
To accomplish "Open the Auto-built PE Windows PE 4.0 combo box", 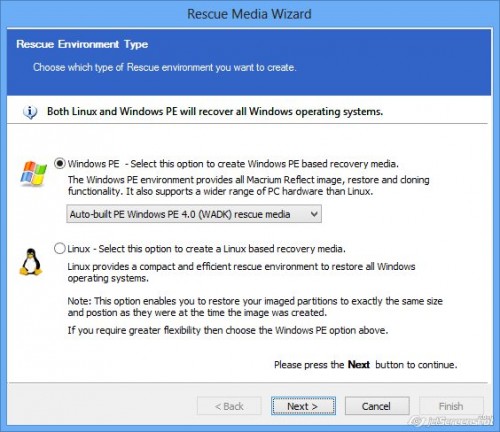I will click(x=194, y=214).
